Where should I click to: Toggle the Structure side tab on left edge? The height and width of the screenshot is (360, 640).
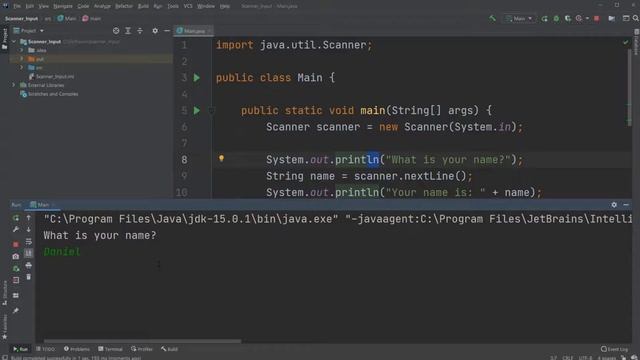[4, 293]
